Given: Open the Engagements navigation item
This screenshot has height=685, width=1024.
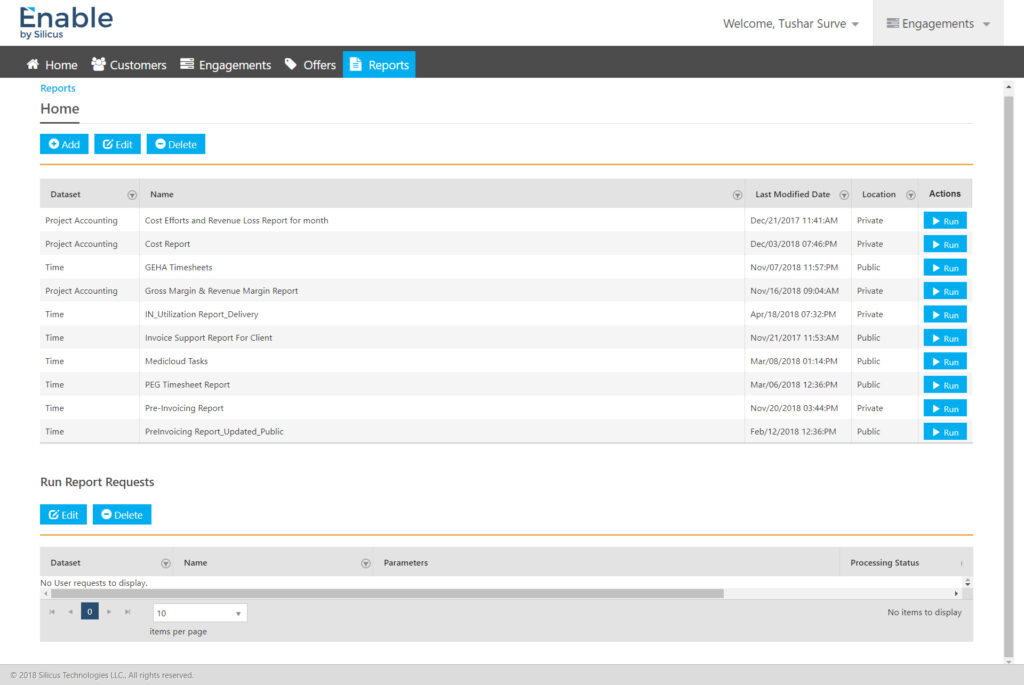Looking at the screenshot, I should [x=225, y=65].
